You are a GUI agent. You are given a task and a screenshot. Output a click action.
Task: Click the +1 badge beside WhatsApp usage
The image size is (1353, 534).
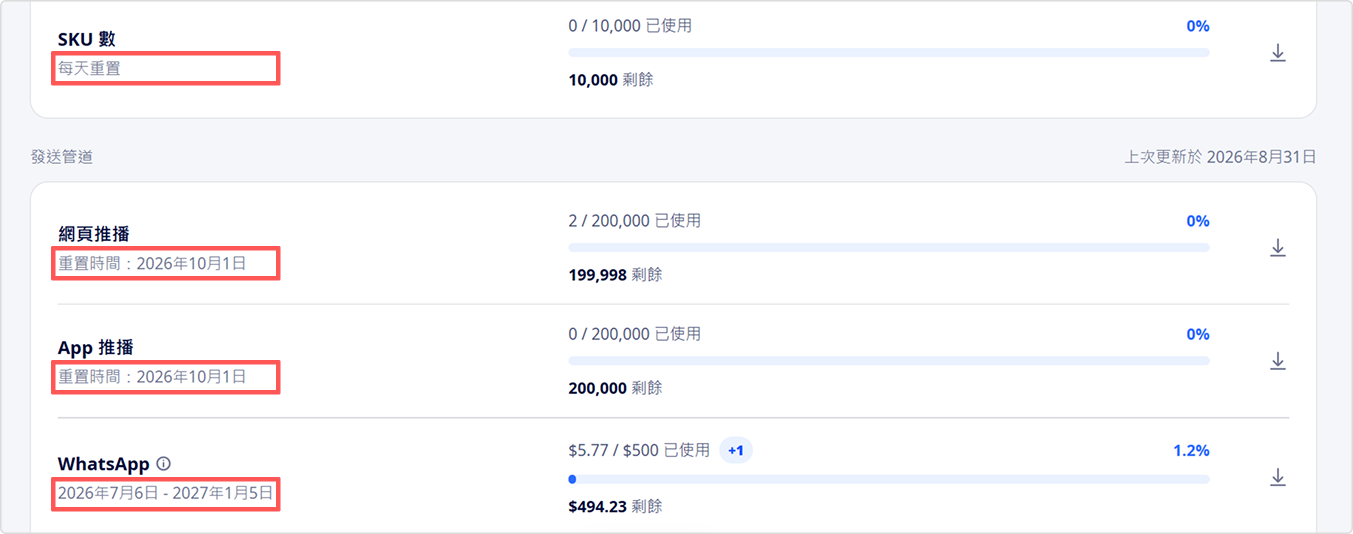[x=735, y=451]
